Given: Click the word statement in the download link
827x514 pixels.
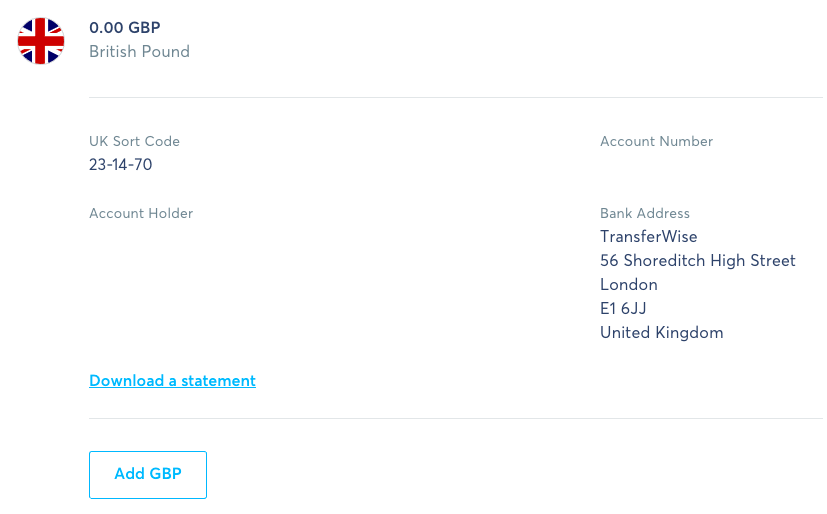Looking at the screenshot, I should [218, 381].
